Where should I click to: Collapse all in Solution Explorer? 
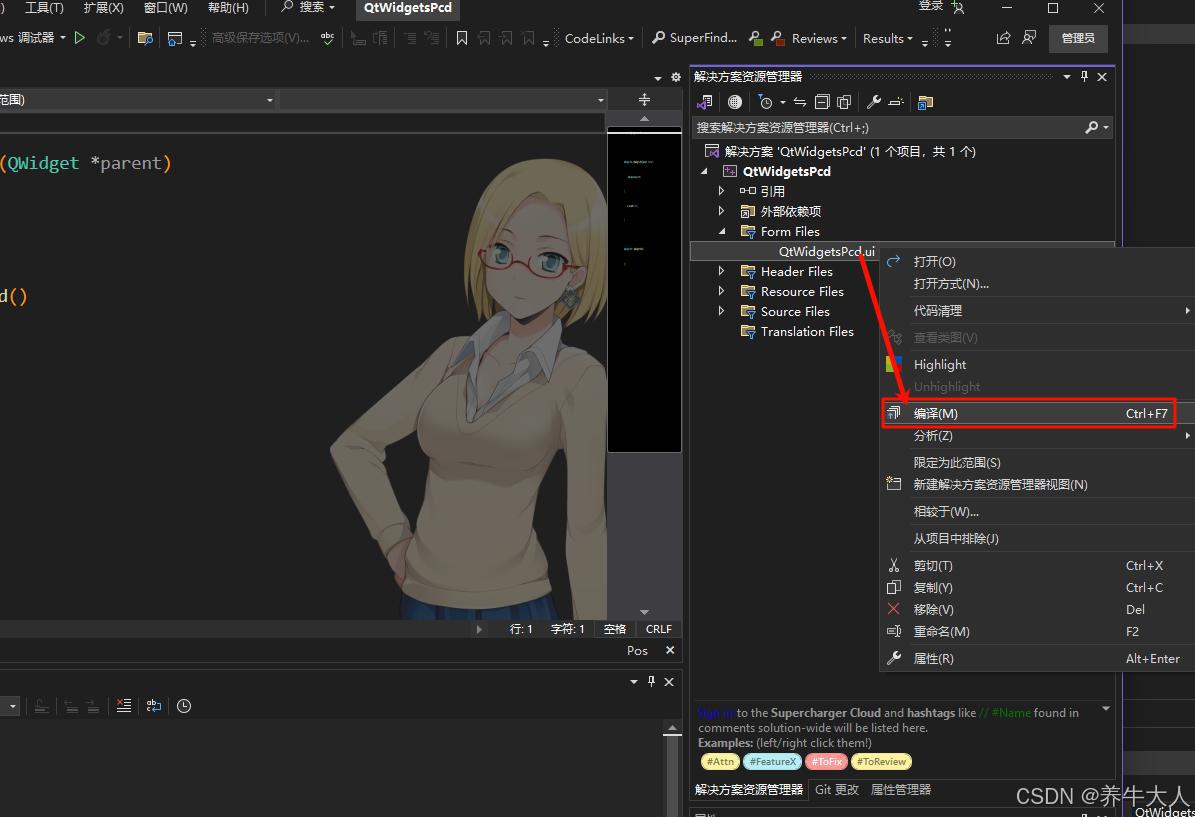(822, 102)
